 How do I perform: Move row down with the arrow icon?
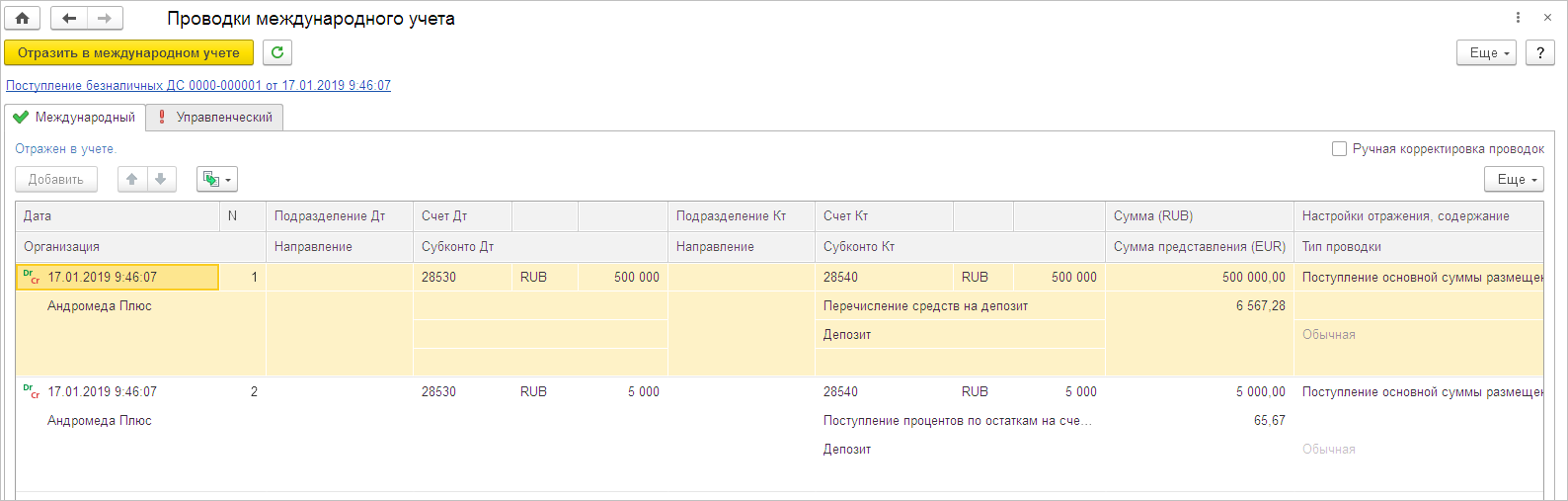160,179
